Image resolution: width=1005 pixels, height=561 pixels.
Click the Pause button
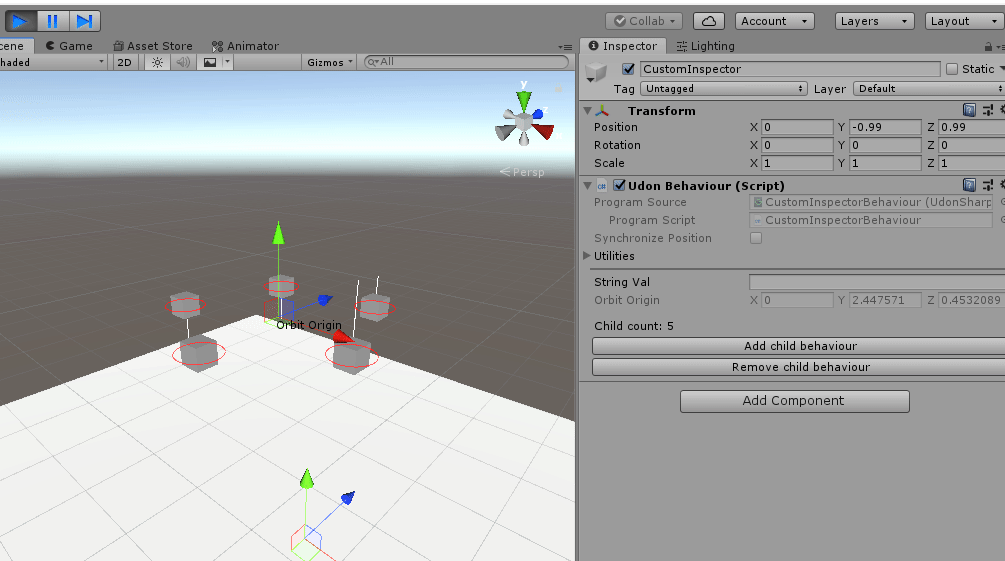[53, 21]
